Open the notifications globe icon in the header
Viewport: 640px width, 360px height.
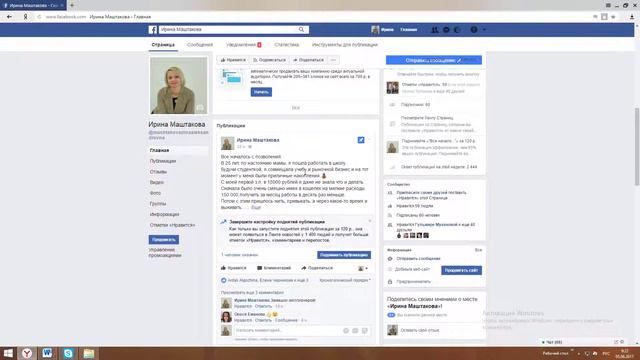(458, 29)
